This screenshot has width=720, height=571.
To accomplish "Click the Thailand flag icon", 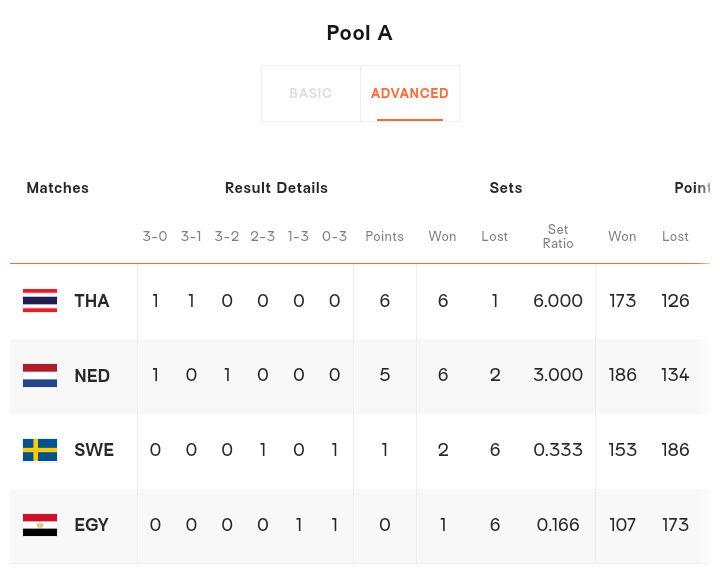I will click(40, 301).
